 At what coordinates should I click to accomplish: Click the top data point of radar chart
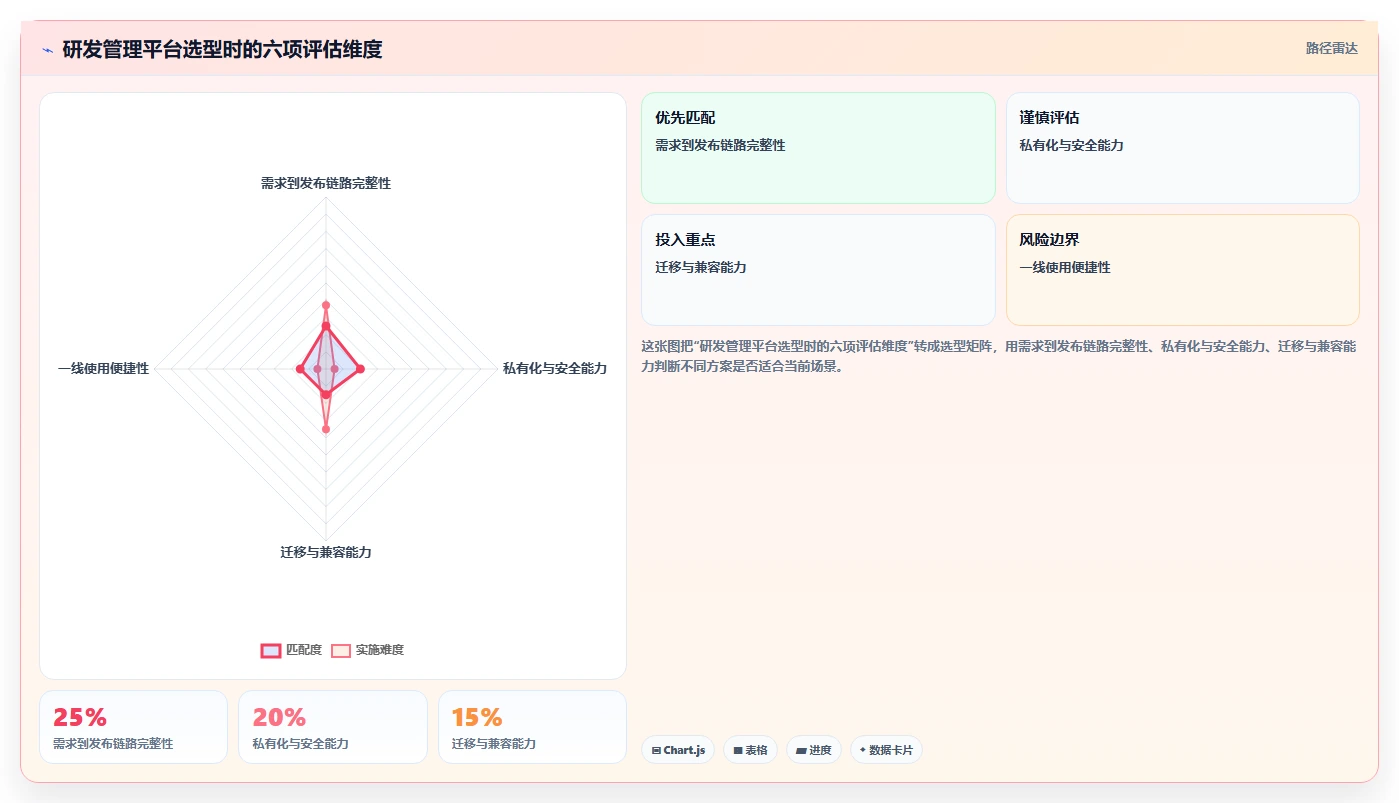326,305
